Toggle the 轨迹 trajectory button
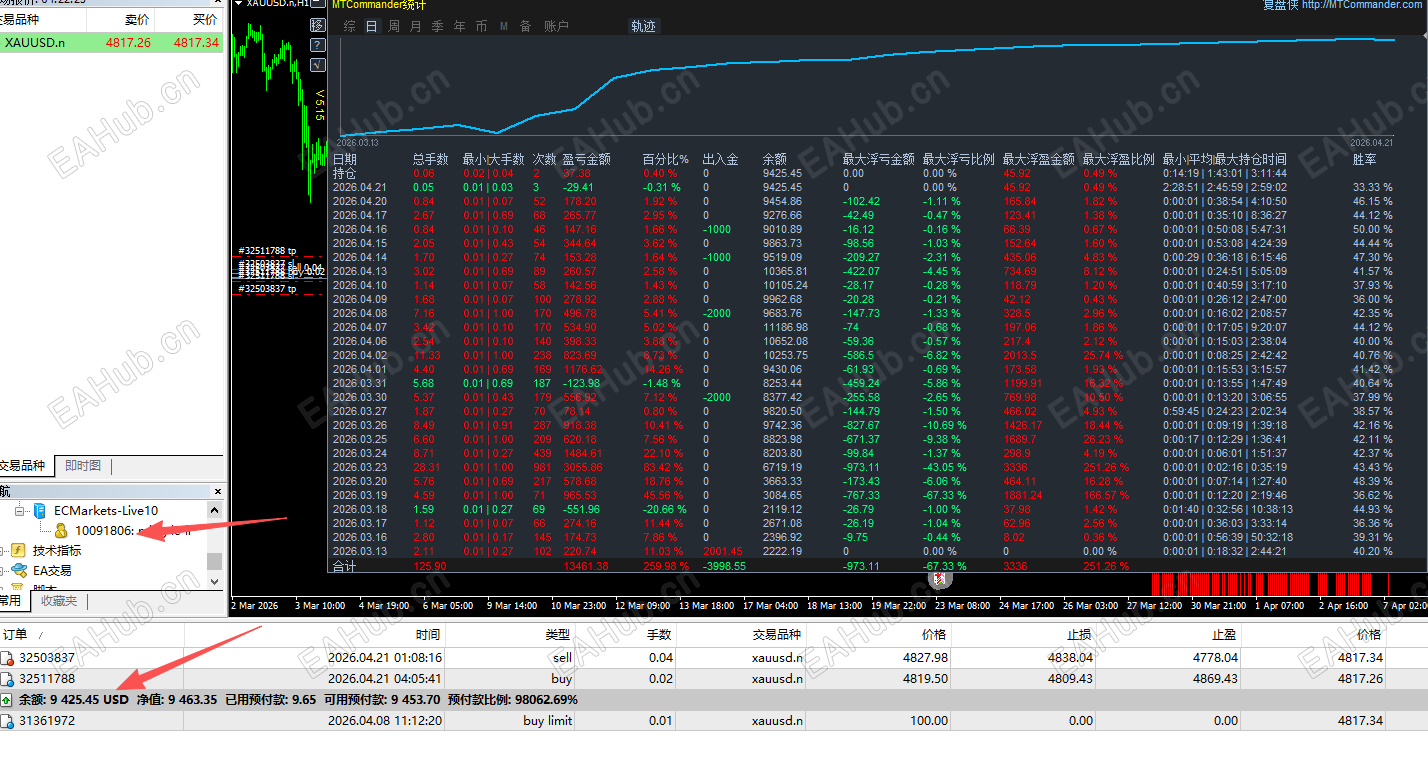 [x=643, y=27]
